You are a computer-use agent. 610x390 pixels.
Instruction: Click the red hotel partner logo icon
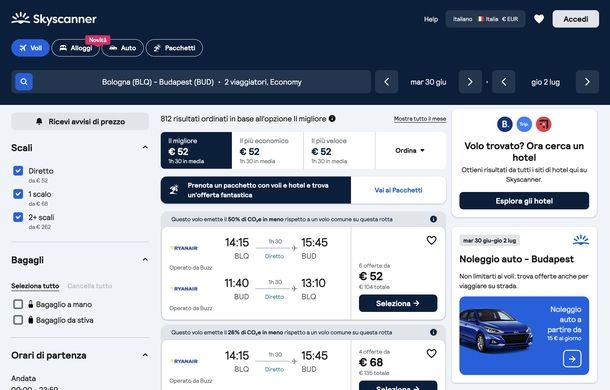click(x=543, y=124)
